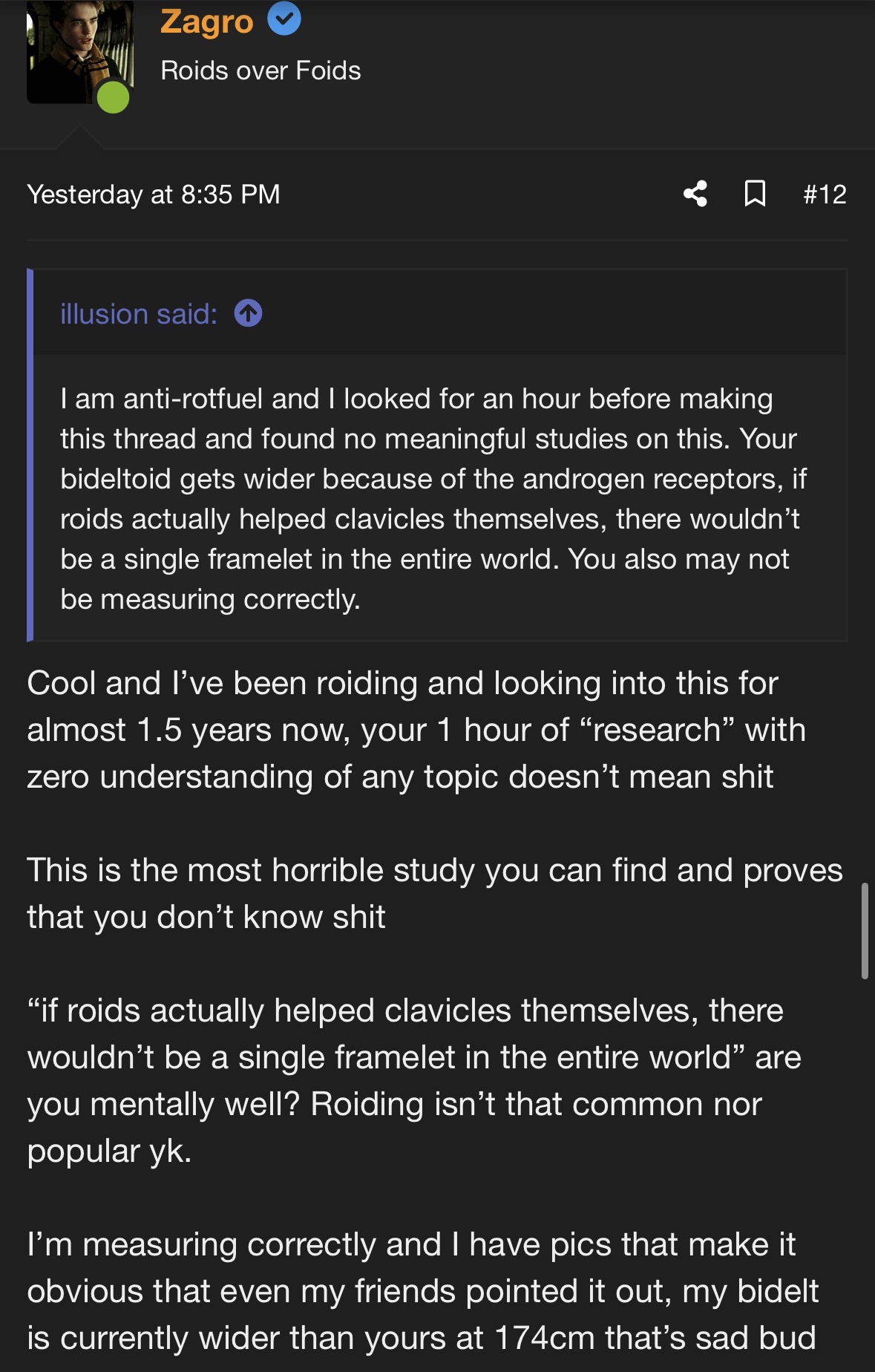Click the share icon for post #12
875x1372 pixels.
[x=695, y=194]
